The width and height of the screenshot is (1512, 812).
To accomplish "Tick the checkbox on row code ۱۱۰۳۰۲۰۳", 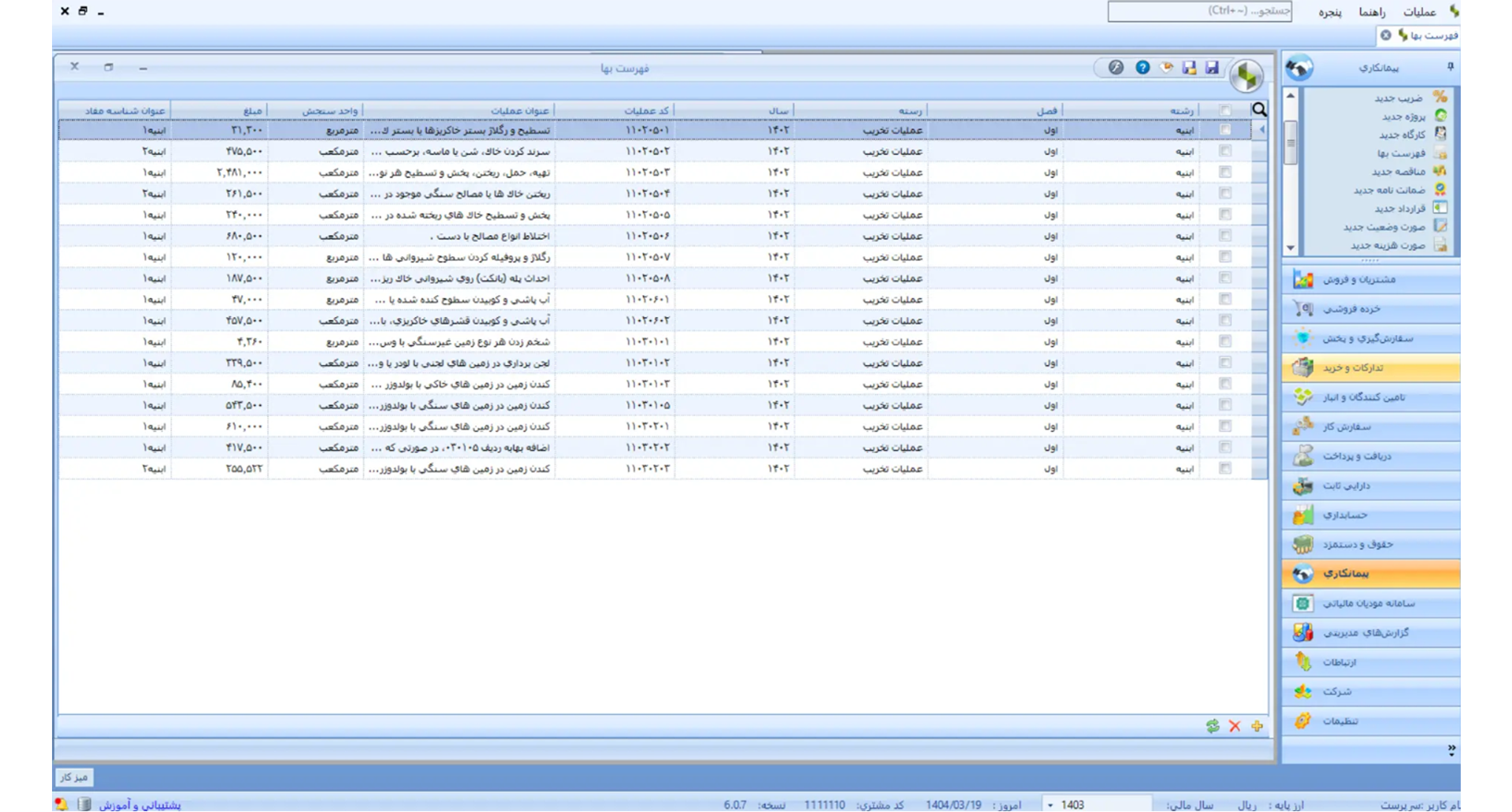I will 1225,468.
